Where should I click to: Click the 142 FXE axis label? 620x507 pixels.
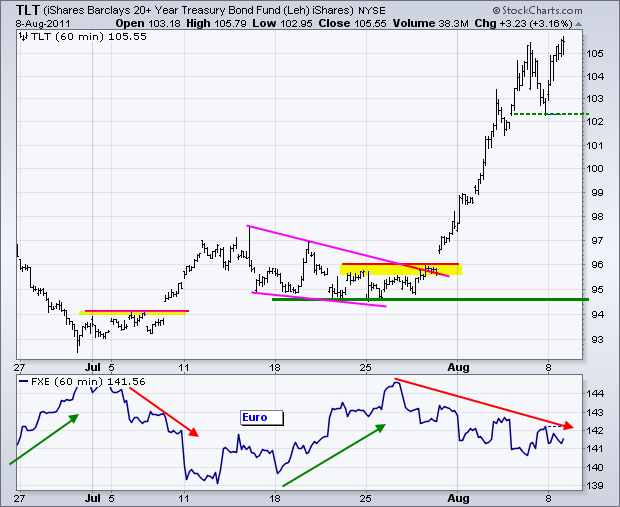tap(595, 430)
